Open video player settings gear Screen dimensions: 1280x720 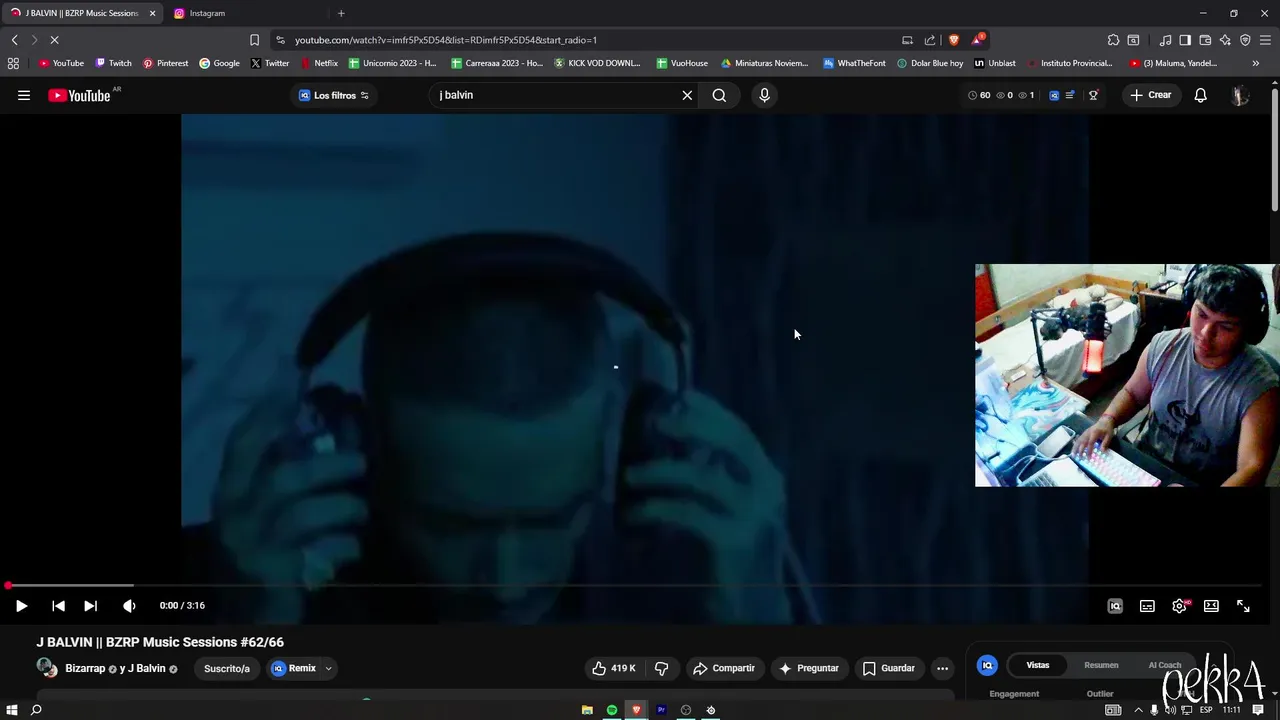[x=1179, y=605]
